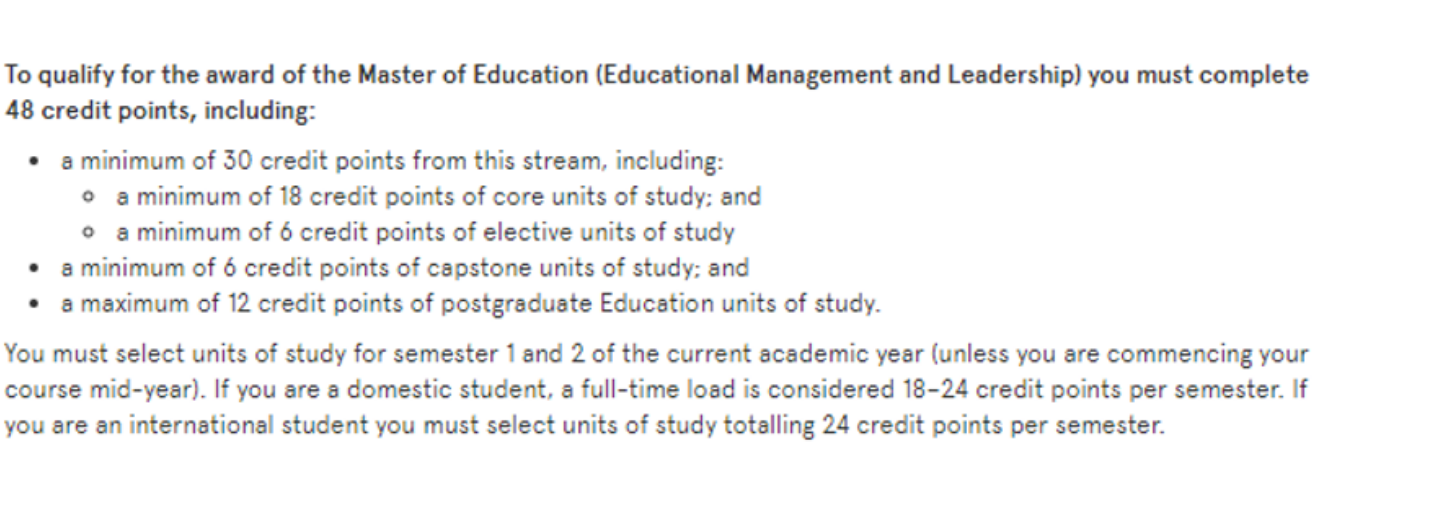Click the 'capstone units of study' bullet text
This screenshot has height=519, width=1430.
point(404,268)
